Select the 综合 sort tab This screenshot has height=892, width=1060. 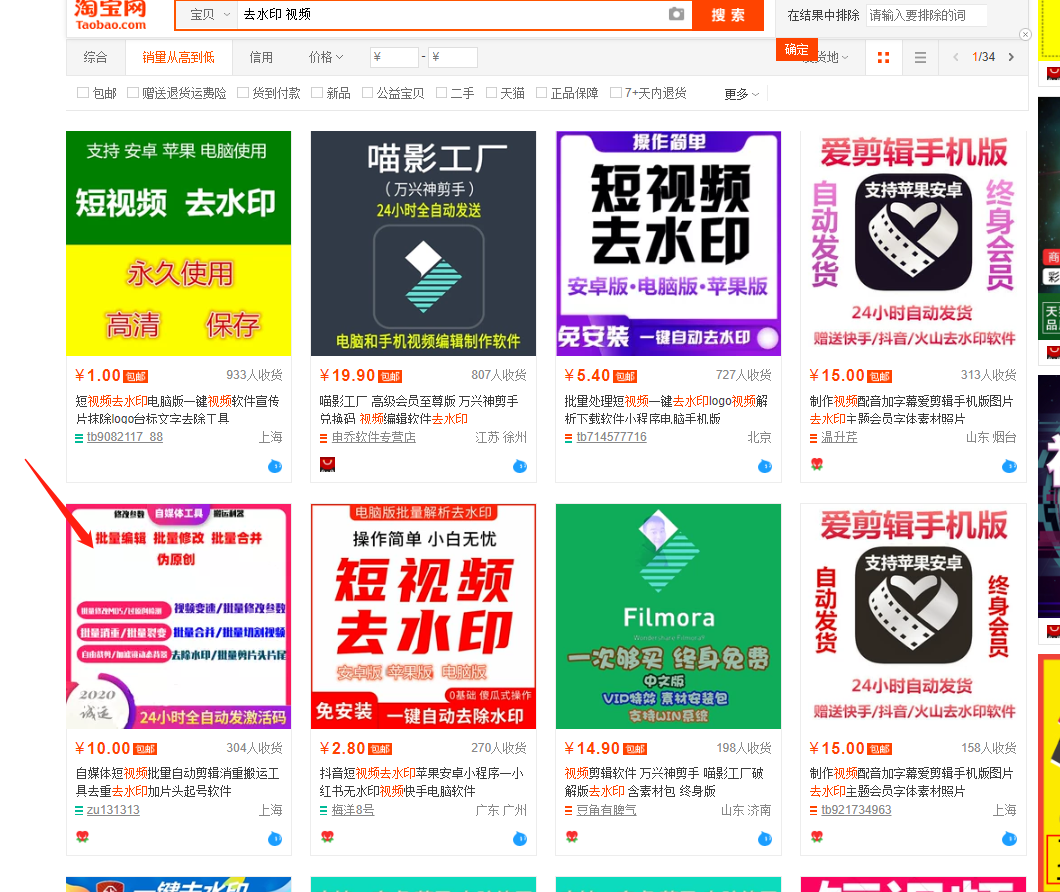click(x=95, y=57)
